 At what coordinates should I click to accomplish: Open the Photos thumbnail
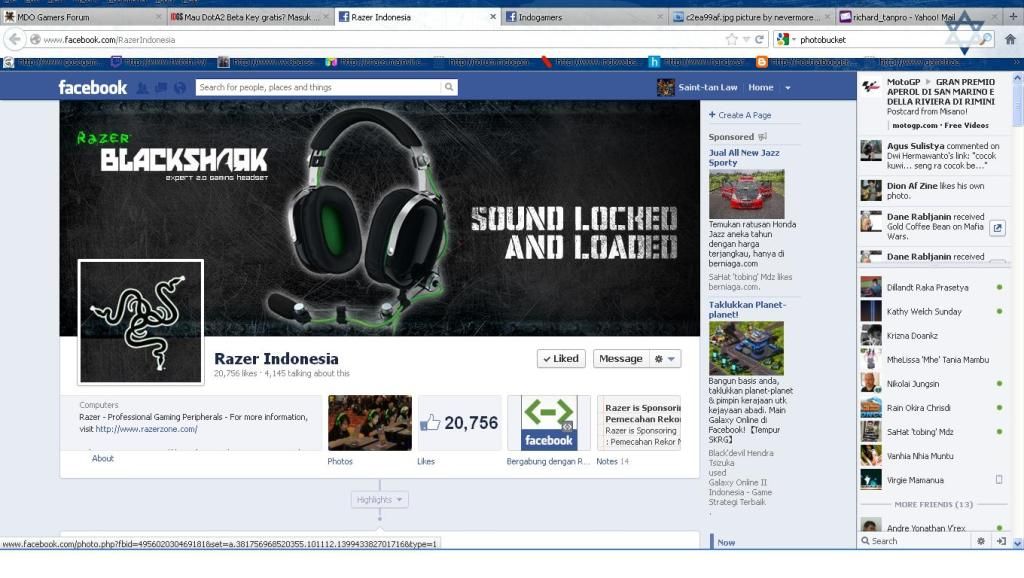pyautogui.click(x=370, y=423)
